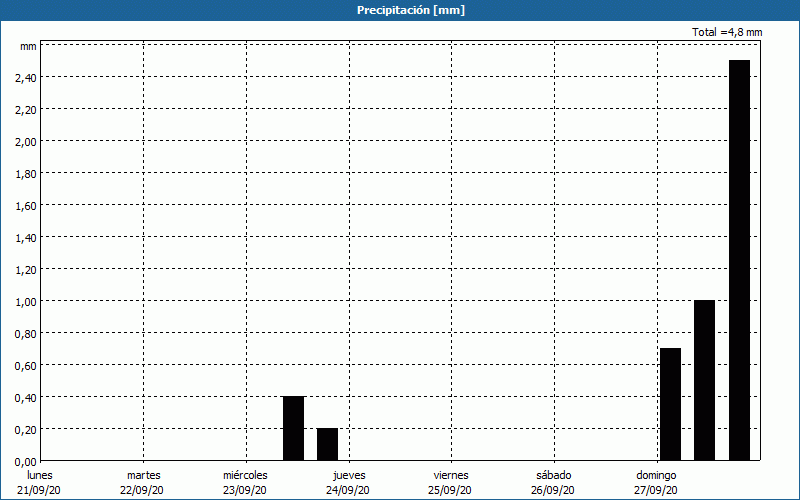Click the 0,00 axis value
This screenshot has width=800, height=500.
click(26, 462)
